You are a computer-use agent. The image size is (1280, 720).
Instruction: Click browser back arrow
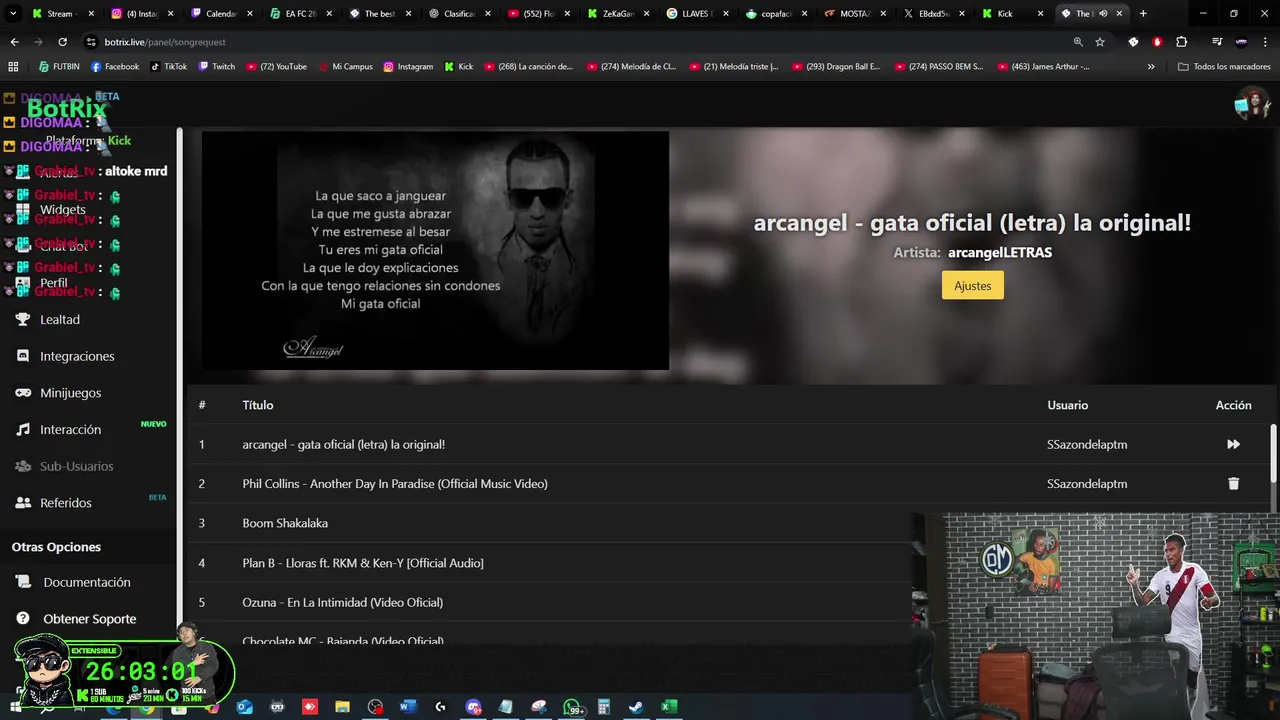click(14, 42)
